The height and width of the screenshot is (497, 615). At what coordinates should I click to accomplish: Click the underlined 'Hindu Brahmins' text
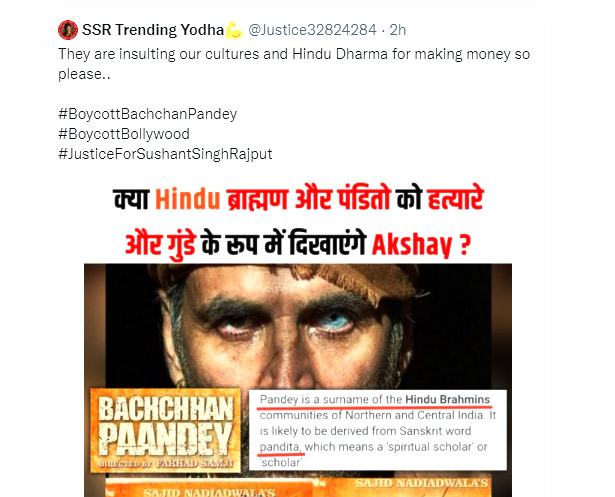click(x=448, y=400)
